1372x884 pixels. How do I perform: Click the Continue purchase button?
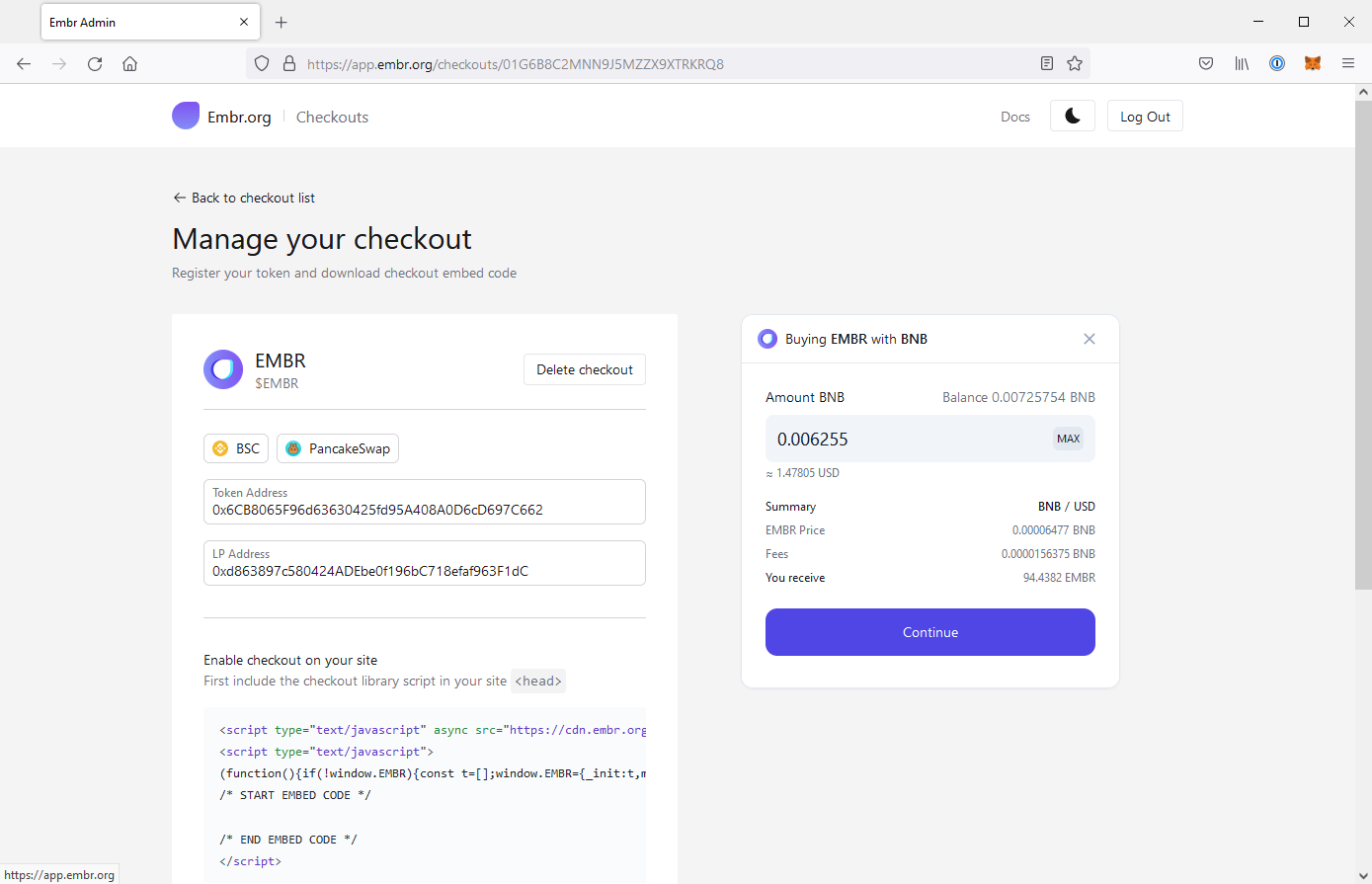(930, 632)
